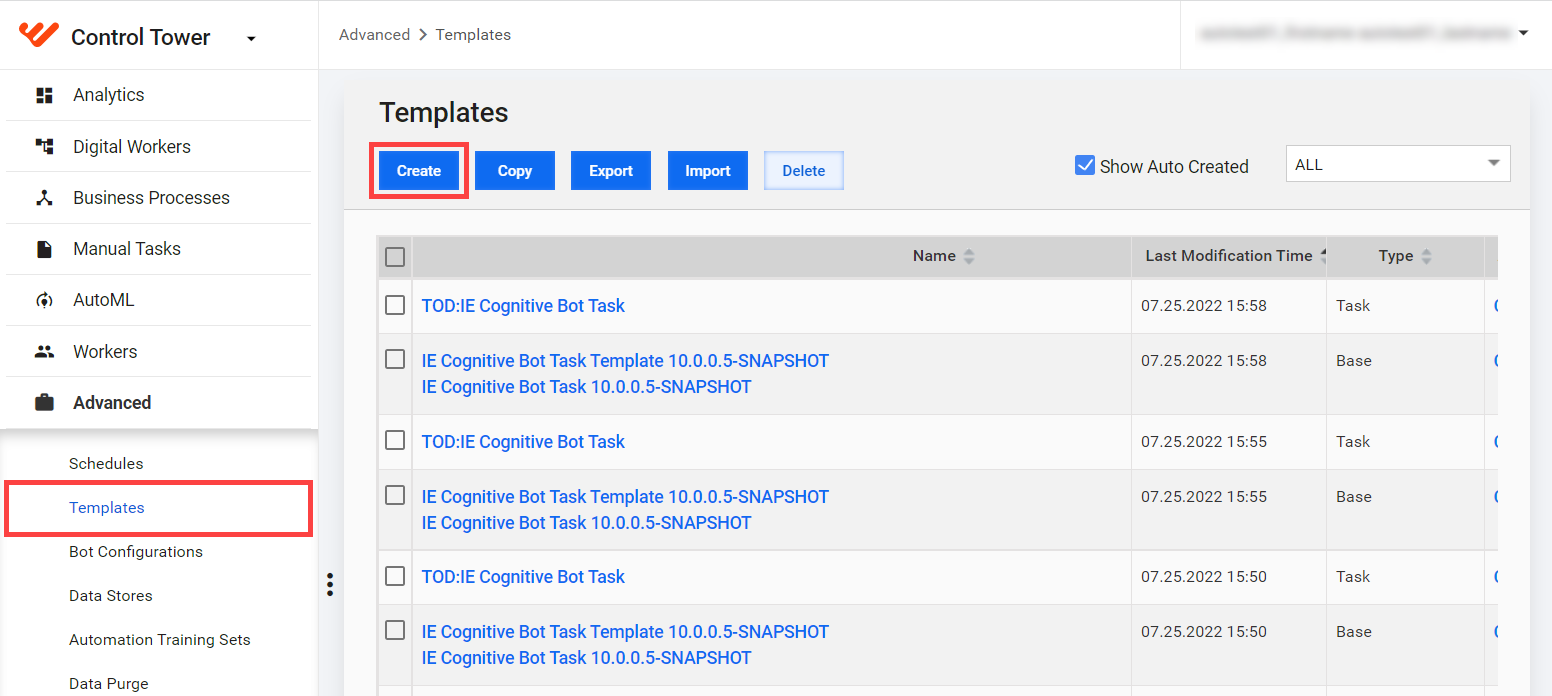Click the Export button
This screenshot has width=1552, height=696.
(x=611, y=171)
